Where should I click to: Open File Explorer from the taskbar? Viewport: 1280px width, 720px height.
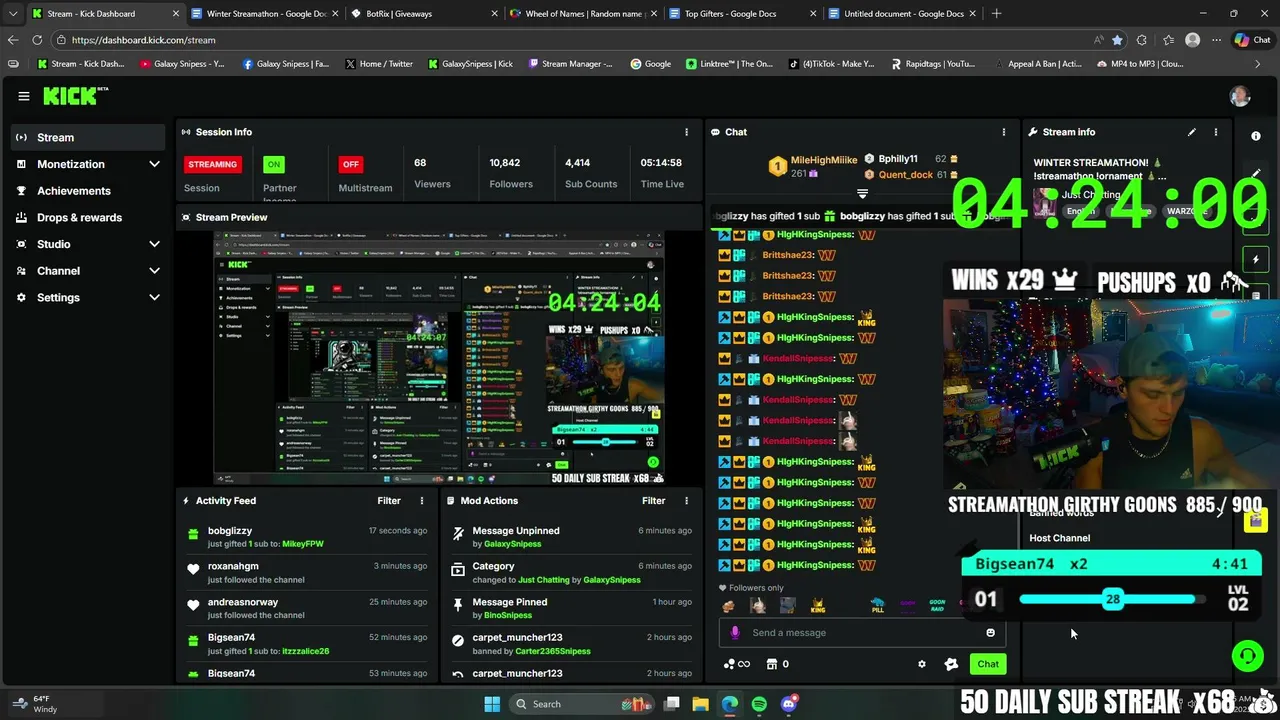click(x=700, y=704)
